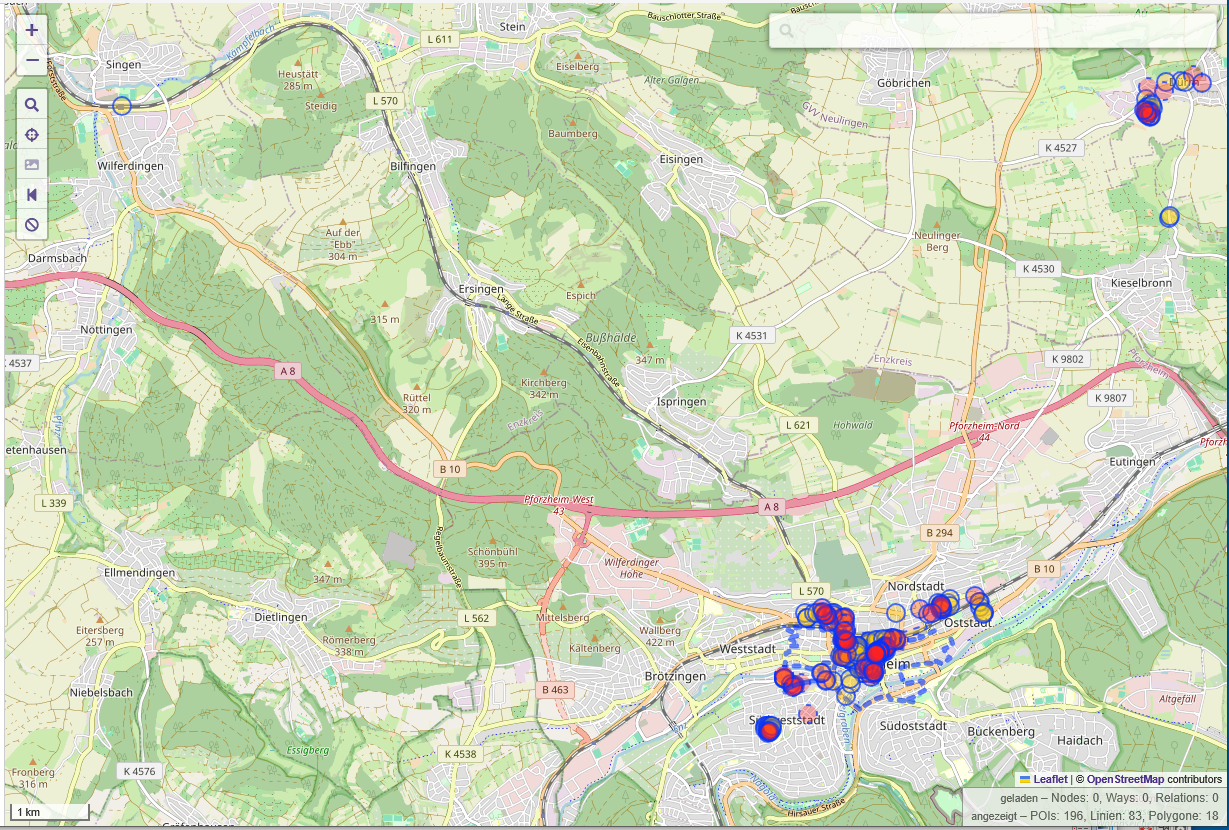1229x830 pixels.
Task: Select the yellow marker near Kieselbronn
Action: 1168,216
